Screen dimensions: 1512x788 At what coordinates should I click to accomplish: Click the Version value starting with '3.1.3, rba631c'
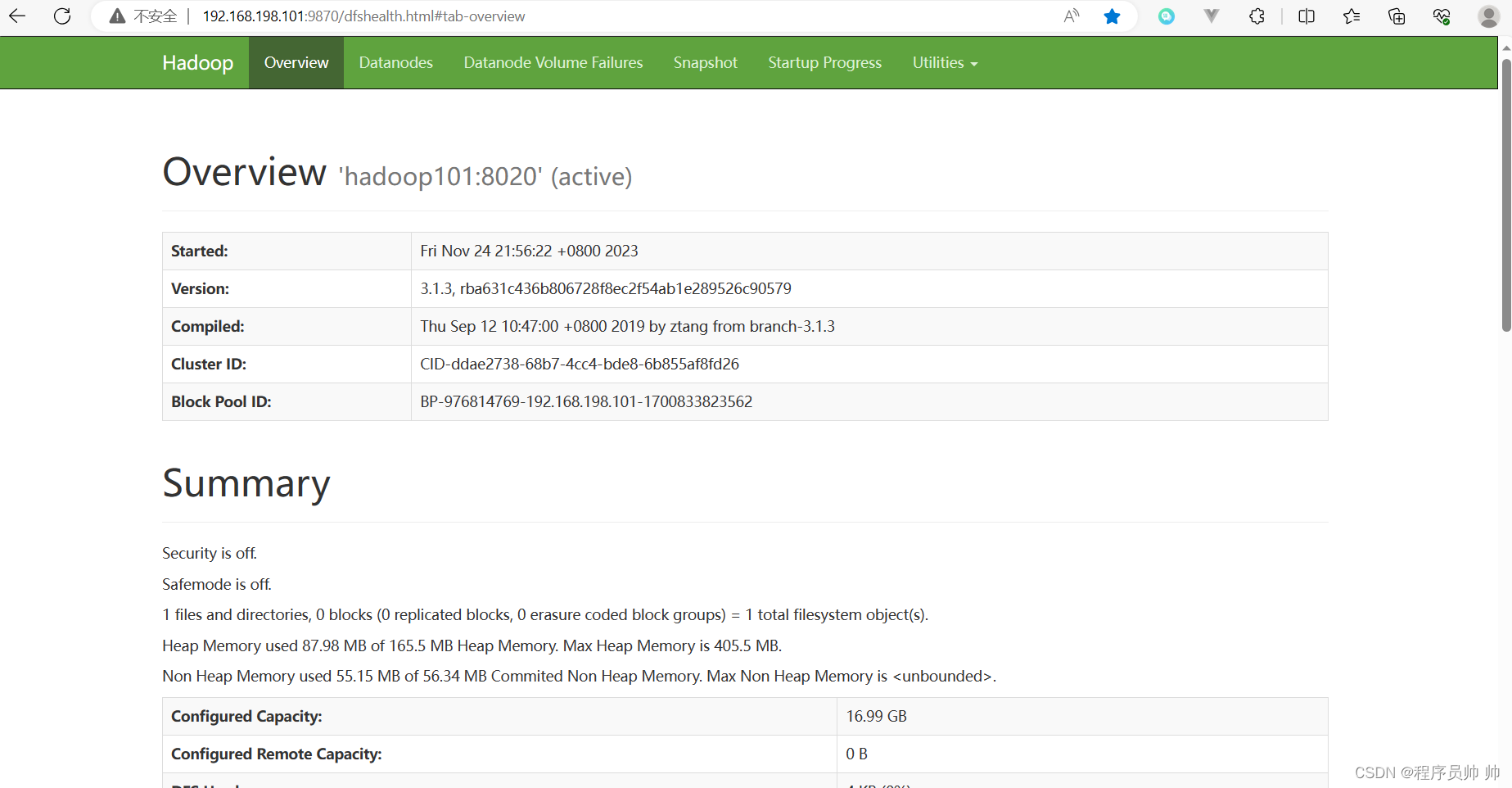click(x=606, y=289)
